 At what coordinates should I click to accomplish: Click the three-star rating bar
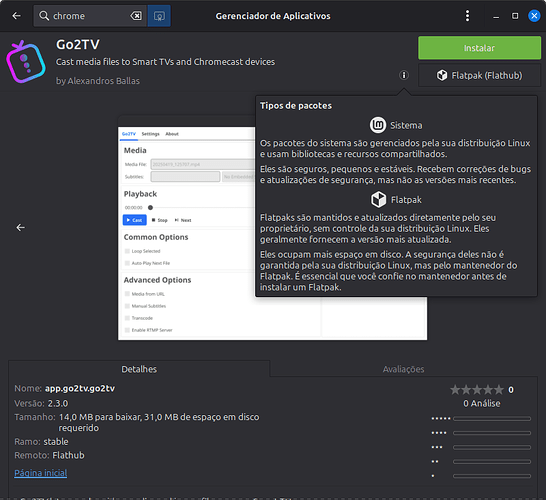pos(492,447)
